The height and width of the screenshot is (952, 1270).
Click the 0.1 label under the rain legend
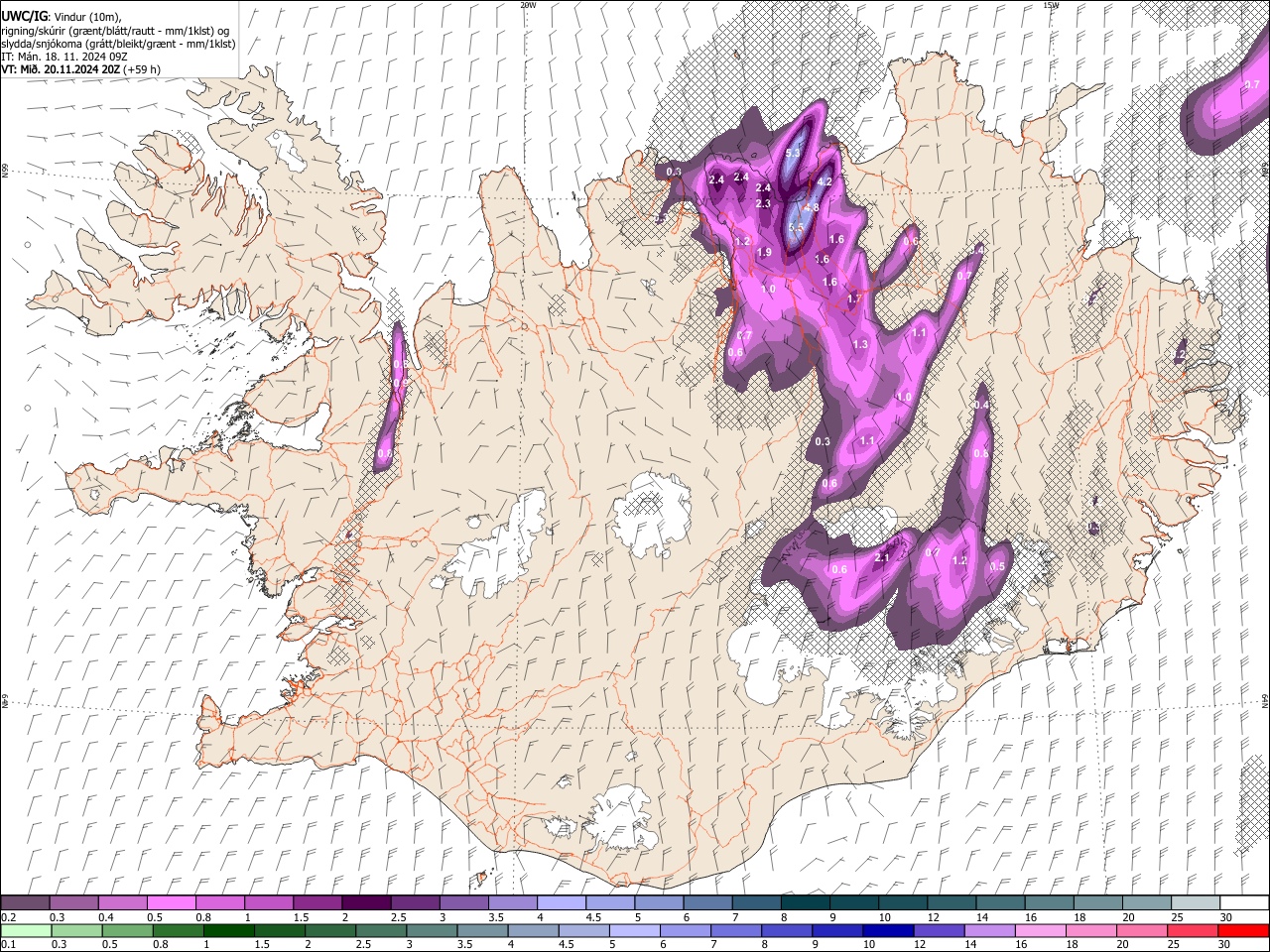[x=8, y=944]
